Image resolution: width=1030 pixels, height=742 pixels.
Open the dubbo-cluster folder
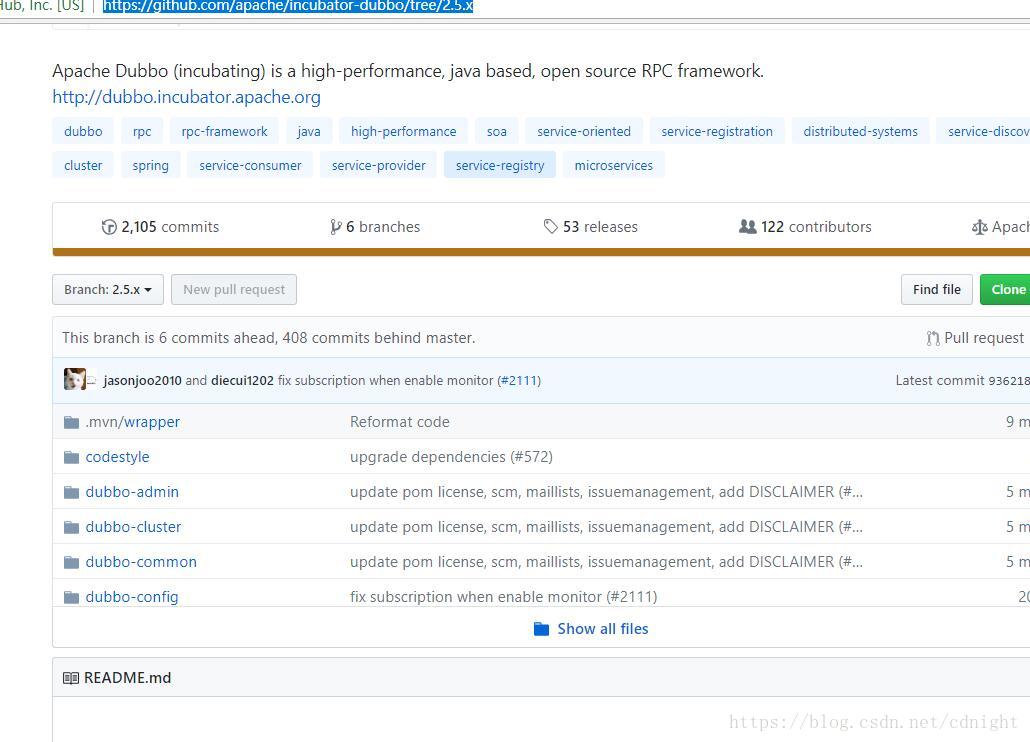click(133, 527)
